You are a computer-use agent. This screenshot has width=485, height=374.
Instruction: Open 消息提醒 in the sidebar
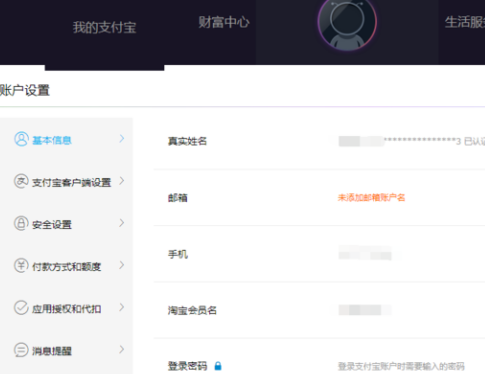click(x=52, y=351)
